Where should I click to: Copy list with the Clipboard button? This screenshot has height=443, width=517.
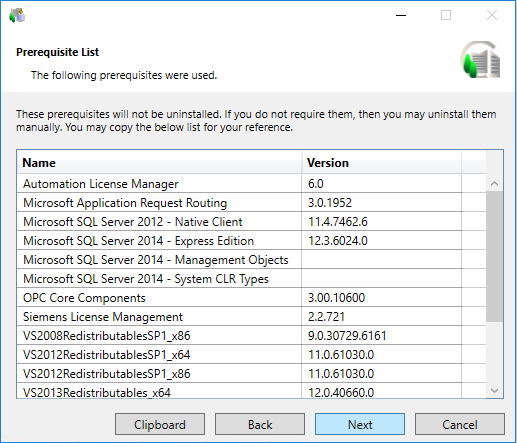(x=160, y=424)
